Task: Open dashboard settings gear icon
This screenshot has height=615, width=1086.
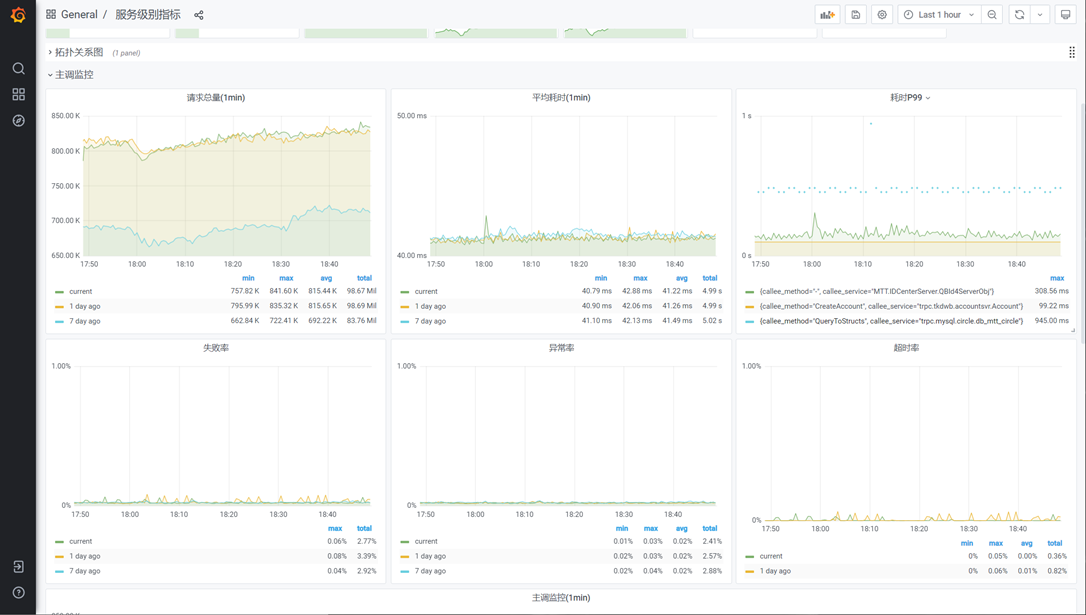Action: pyautogui.click(x=882, y=15)
